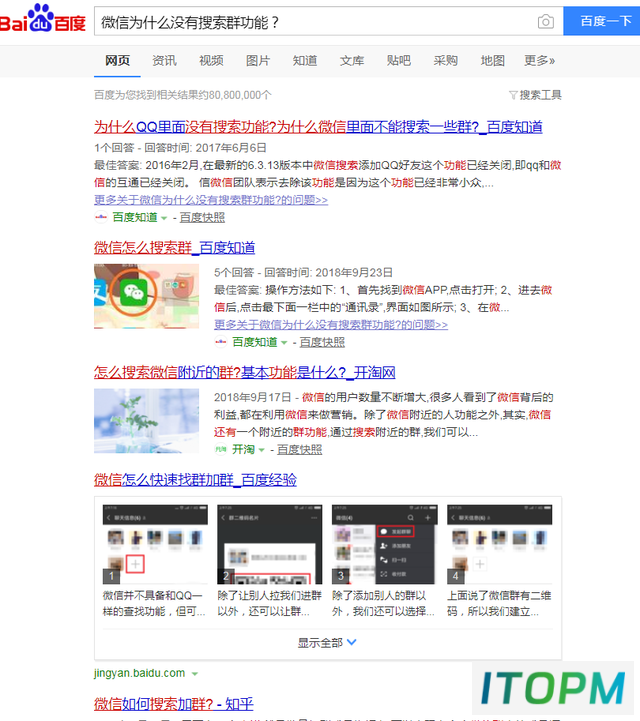
Task: Expand steps with 显示全部
Action: pos(327,642)
